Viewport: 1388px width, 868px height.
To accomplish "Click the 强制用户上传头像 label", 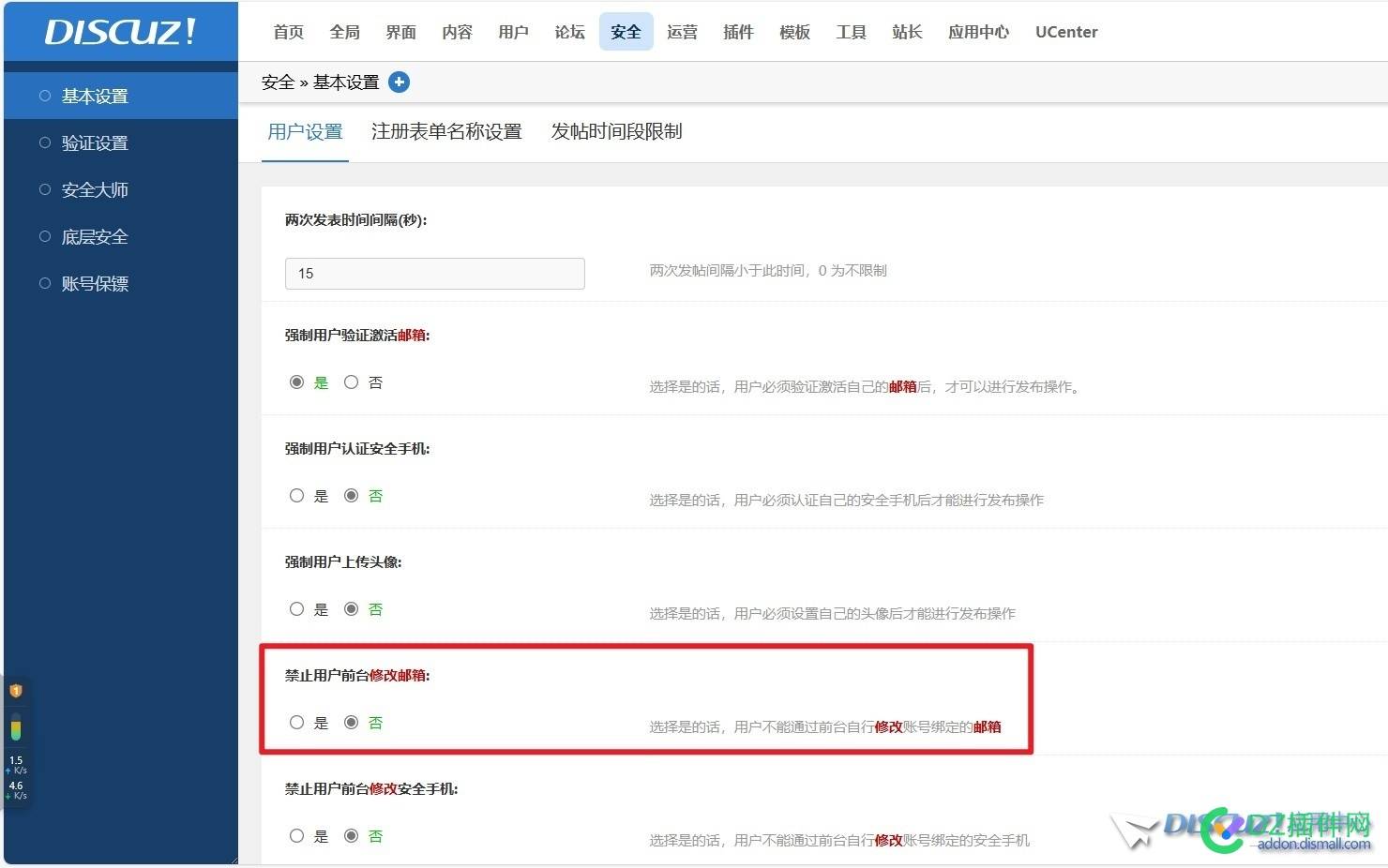I will (x=343, y=562).
